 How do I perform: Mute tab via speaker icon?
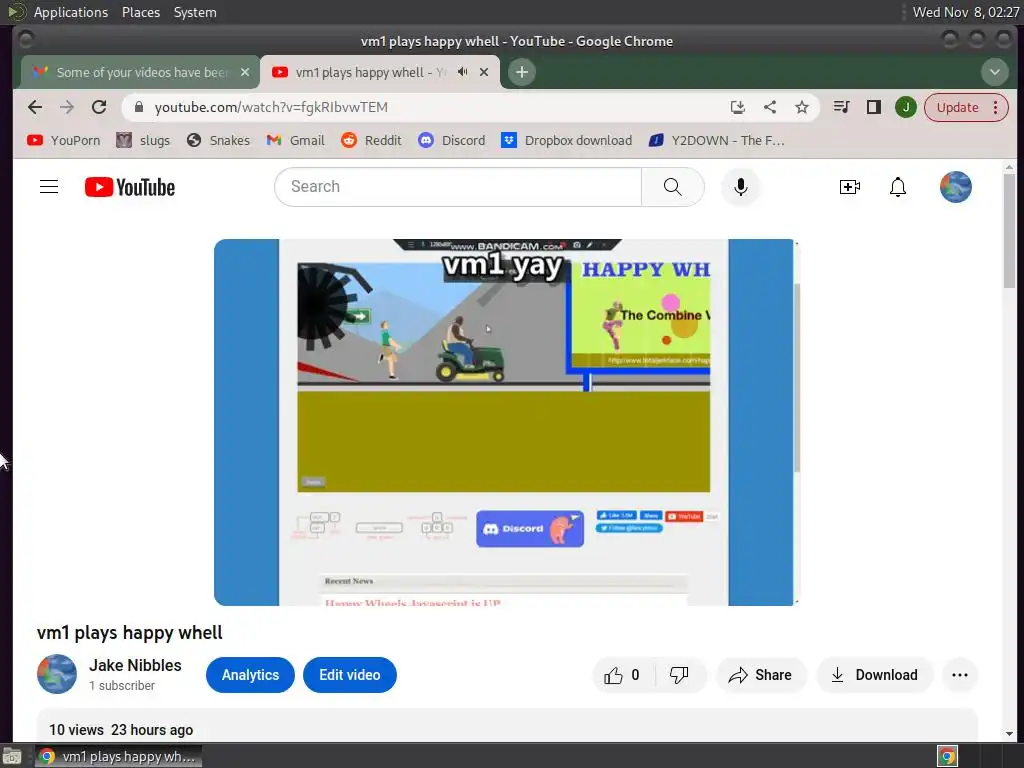(462, 72)
